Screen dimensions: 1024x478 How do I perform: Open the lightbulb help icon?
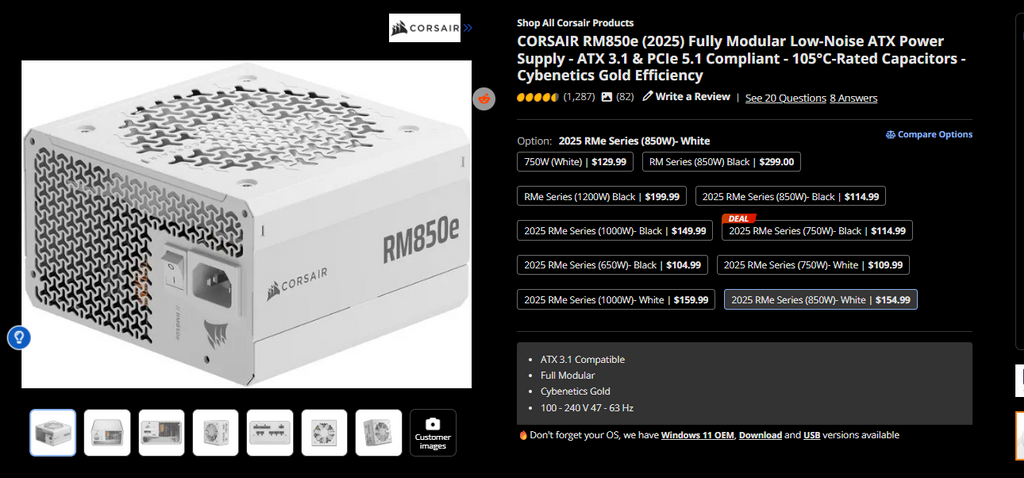pos(19,338)
